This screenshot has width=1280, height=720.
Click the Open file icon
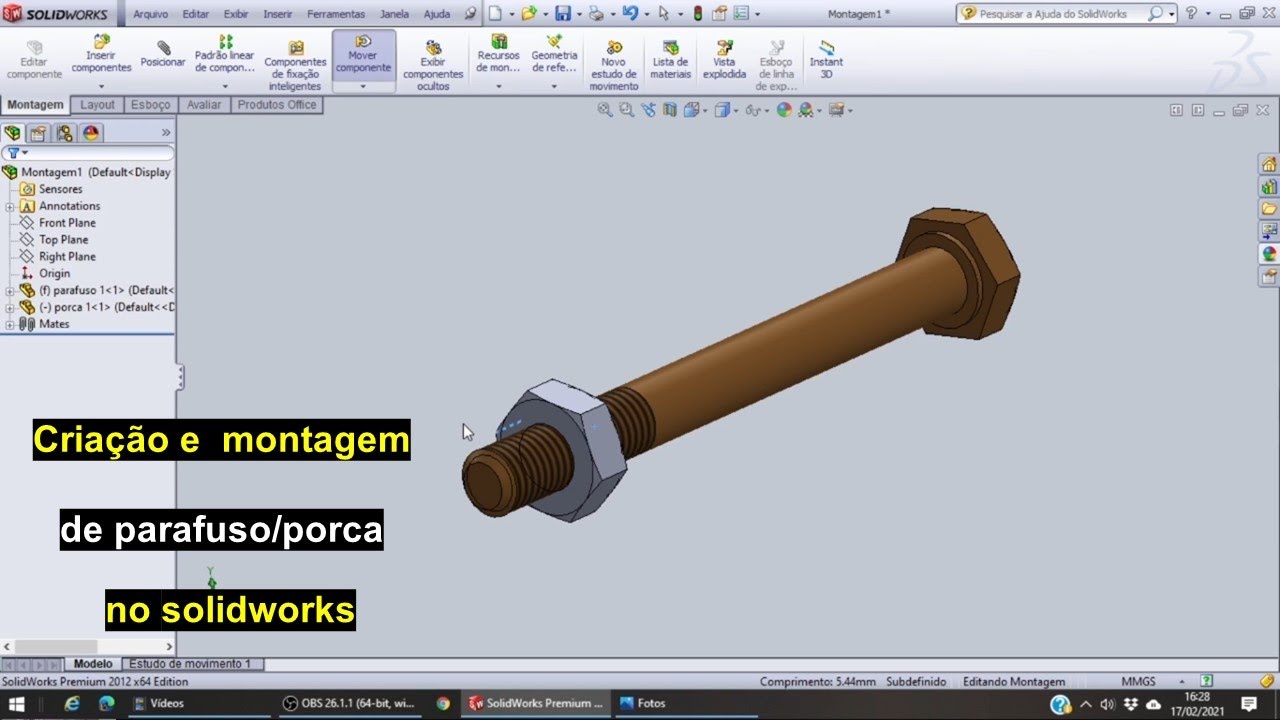pos(529,14)
